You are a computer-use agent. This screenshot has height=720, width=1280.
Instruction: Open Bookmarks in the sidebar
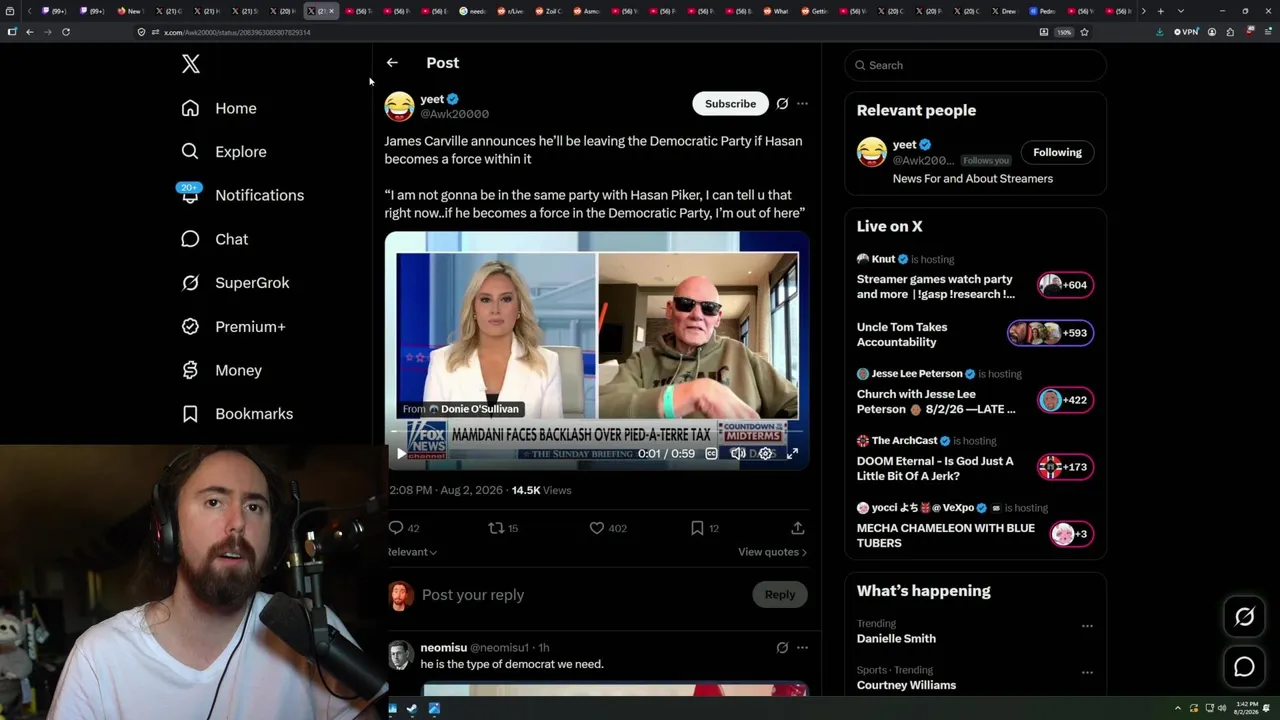[x=237, y=414]
